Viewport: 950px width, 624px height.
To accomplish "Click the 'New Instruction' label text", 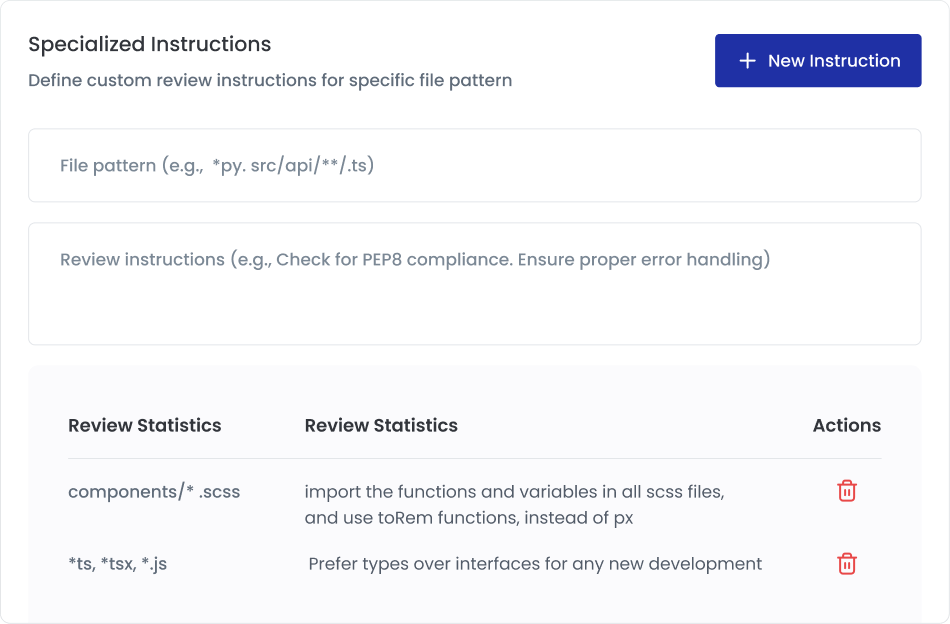I will [834, 61].
